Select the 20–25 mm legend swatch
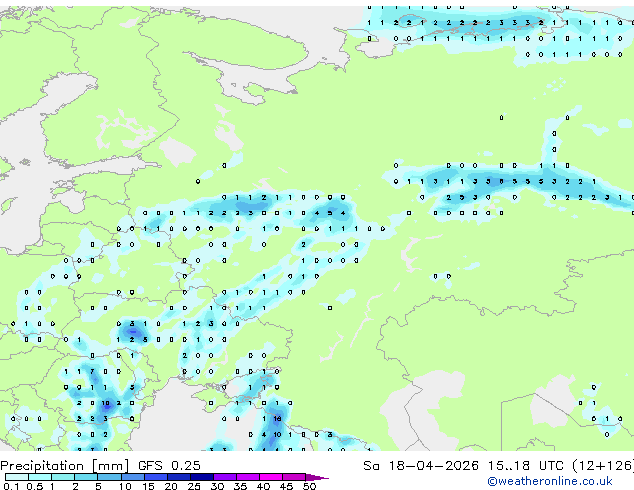 coord(179,477)
